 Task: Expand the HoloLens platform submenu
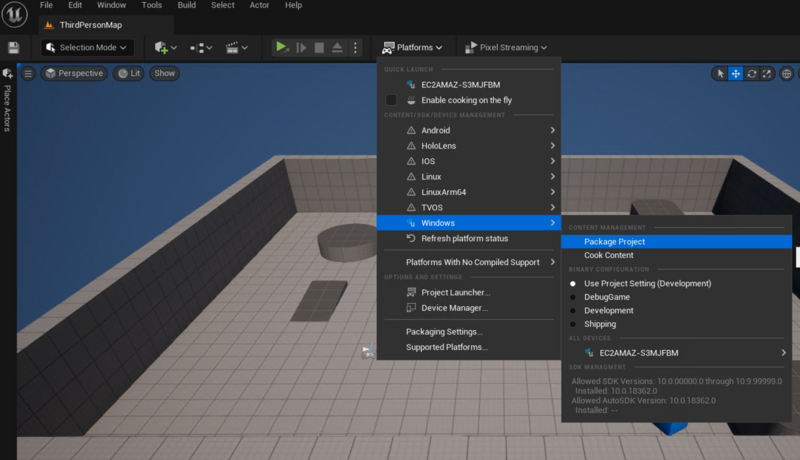click(x=469, y=146)
